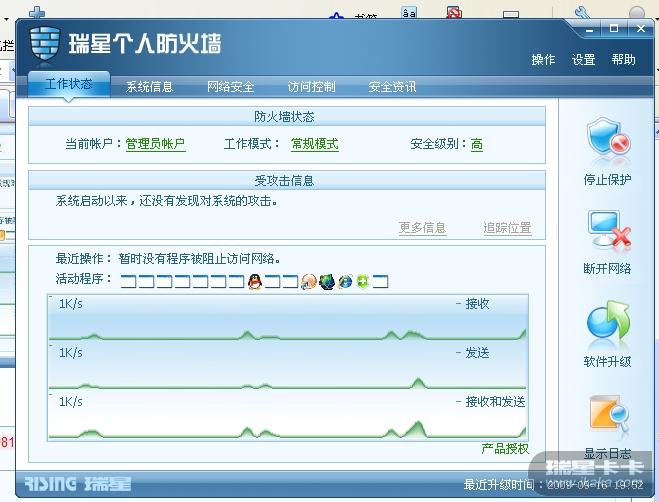This screenshot has height=502, width=659.
Task: Minimize the Rising firewall window
Action: tap(590, 29)
